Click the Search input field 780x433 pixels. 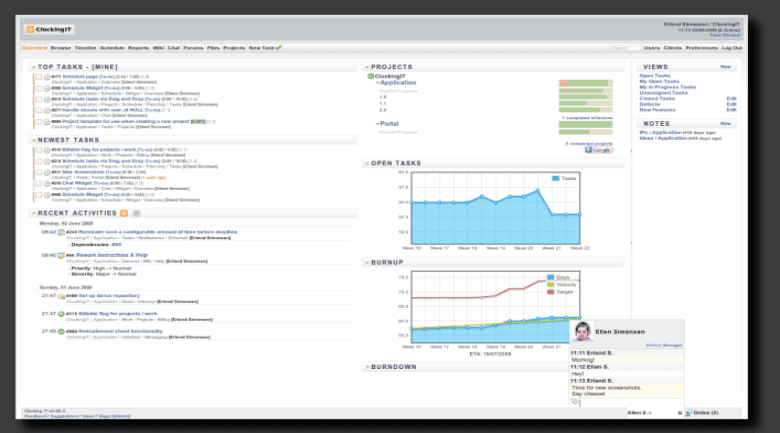(625, 48)
